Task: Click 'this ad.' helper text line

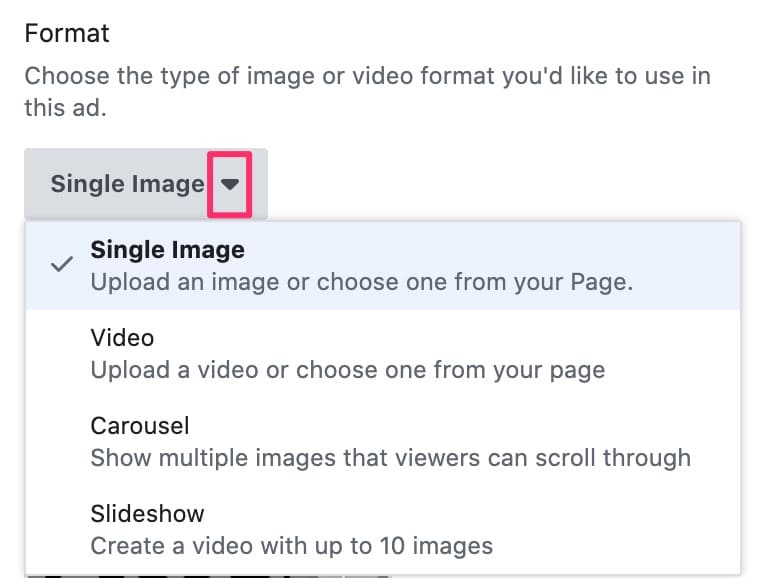Action: click(65, 108)
